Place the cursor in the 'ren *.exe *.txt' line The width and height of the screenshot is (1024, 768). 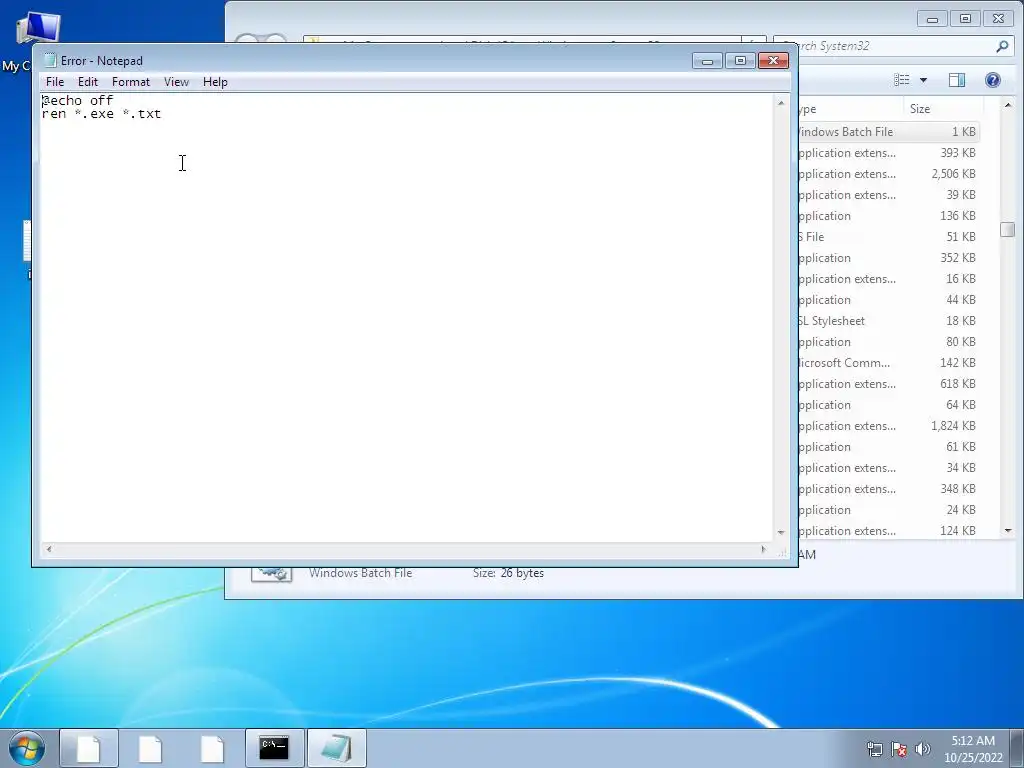pyautogui.click(x=101, y=114)
